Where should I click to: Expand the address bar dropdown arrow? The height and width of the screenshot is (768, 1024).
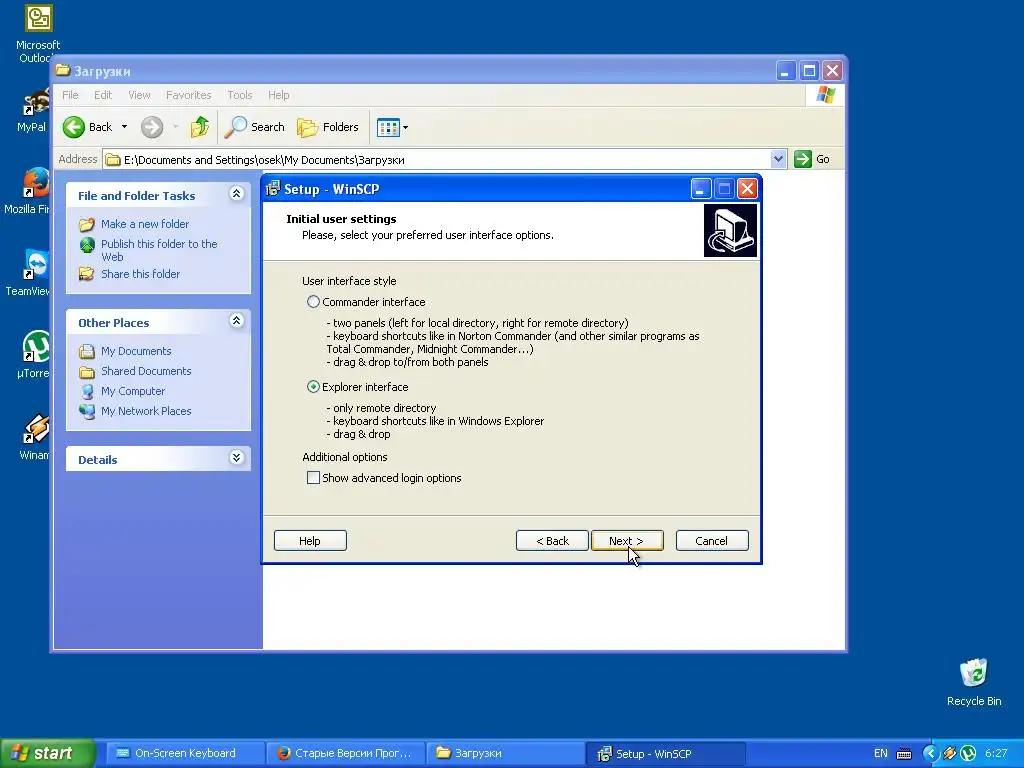[778, 159]
